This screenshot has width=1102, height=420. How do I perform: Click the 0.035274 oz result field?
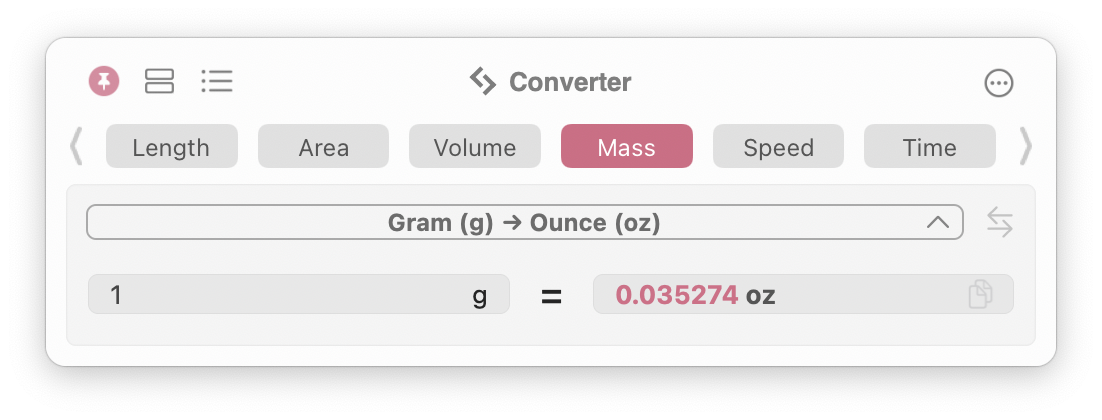coord(803,294)
